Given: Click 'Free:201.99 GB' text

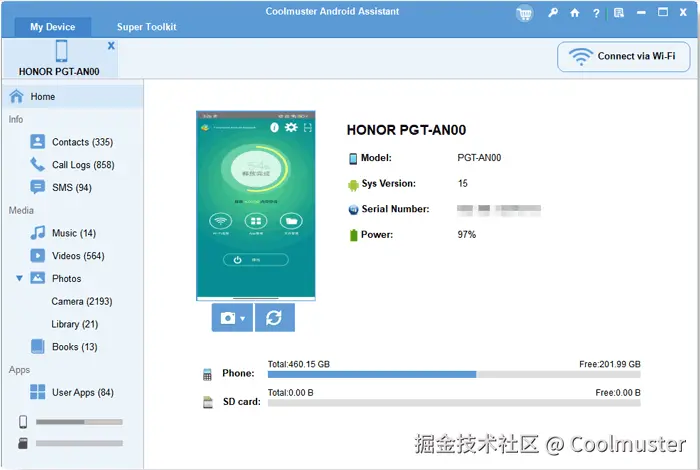Looking at the screenshot, I should pos(609,364).
